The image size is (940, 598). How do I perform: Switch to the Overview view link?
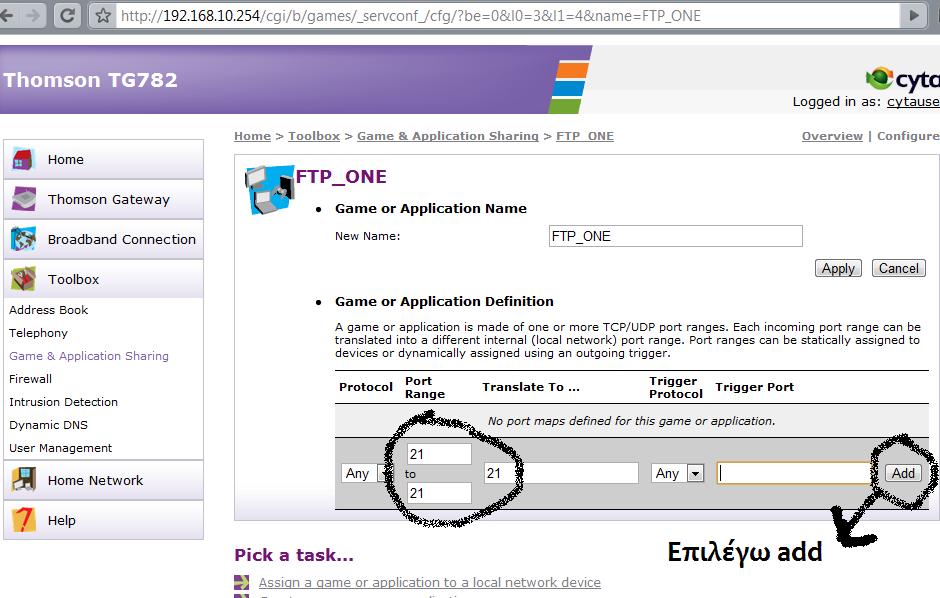pyautogui.click(x=832, y=136)
